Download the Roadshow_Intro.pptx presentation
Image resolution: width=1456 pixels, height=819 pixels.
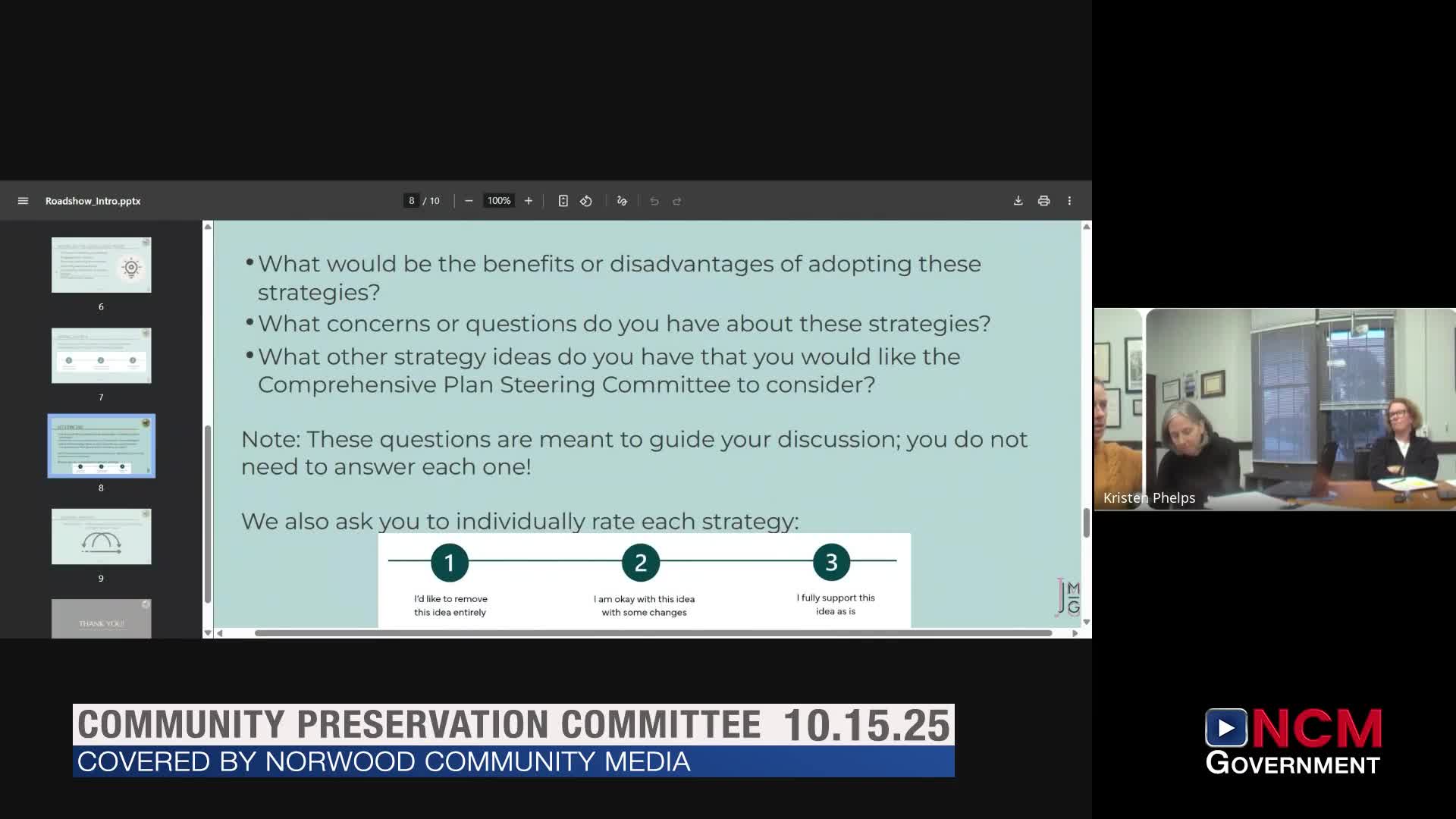pyautogui.click(x=1018, y=200)
